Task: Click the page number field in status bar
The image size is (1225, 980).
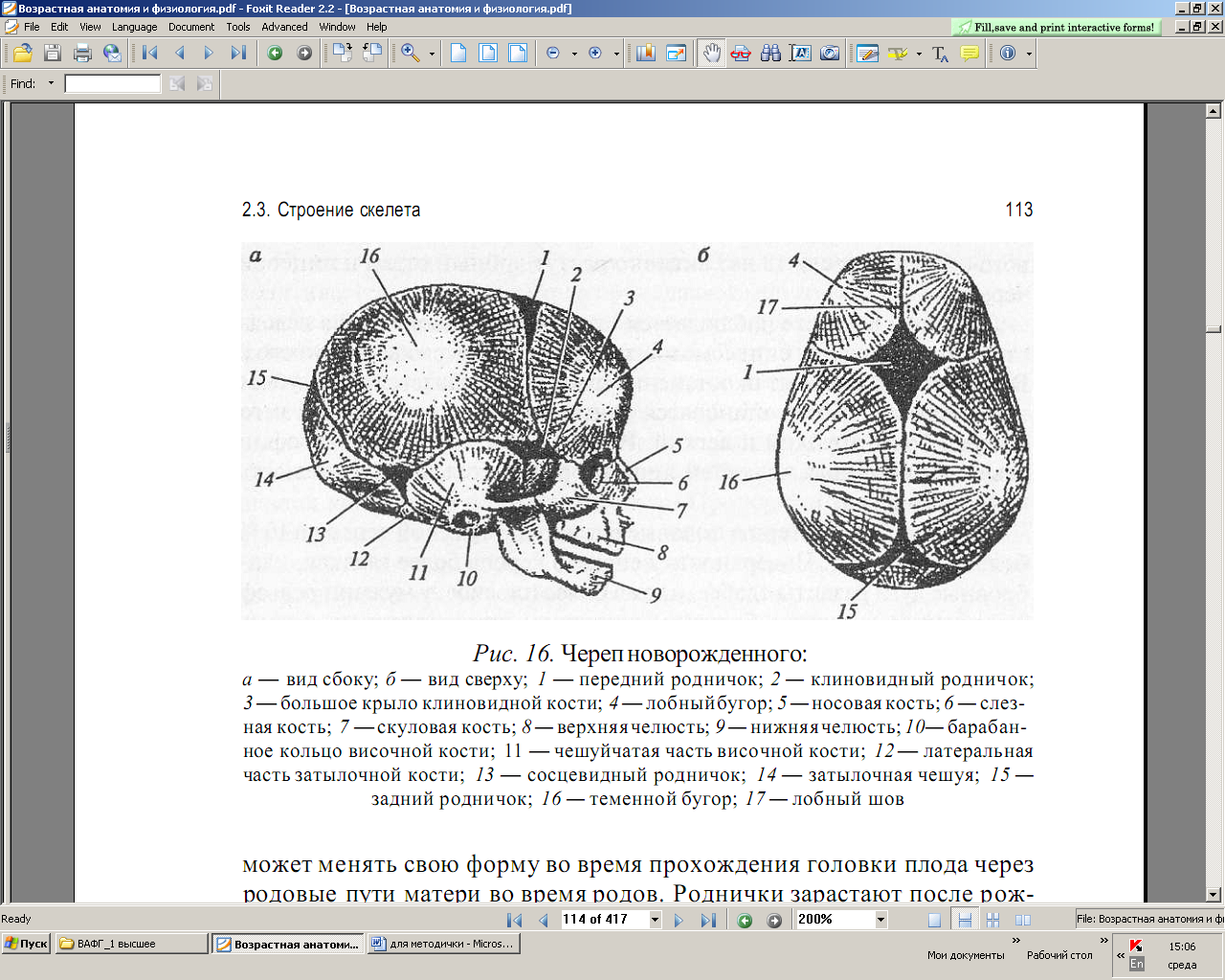Action: (x=604, y=919)
